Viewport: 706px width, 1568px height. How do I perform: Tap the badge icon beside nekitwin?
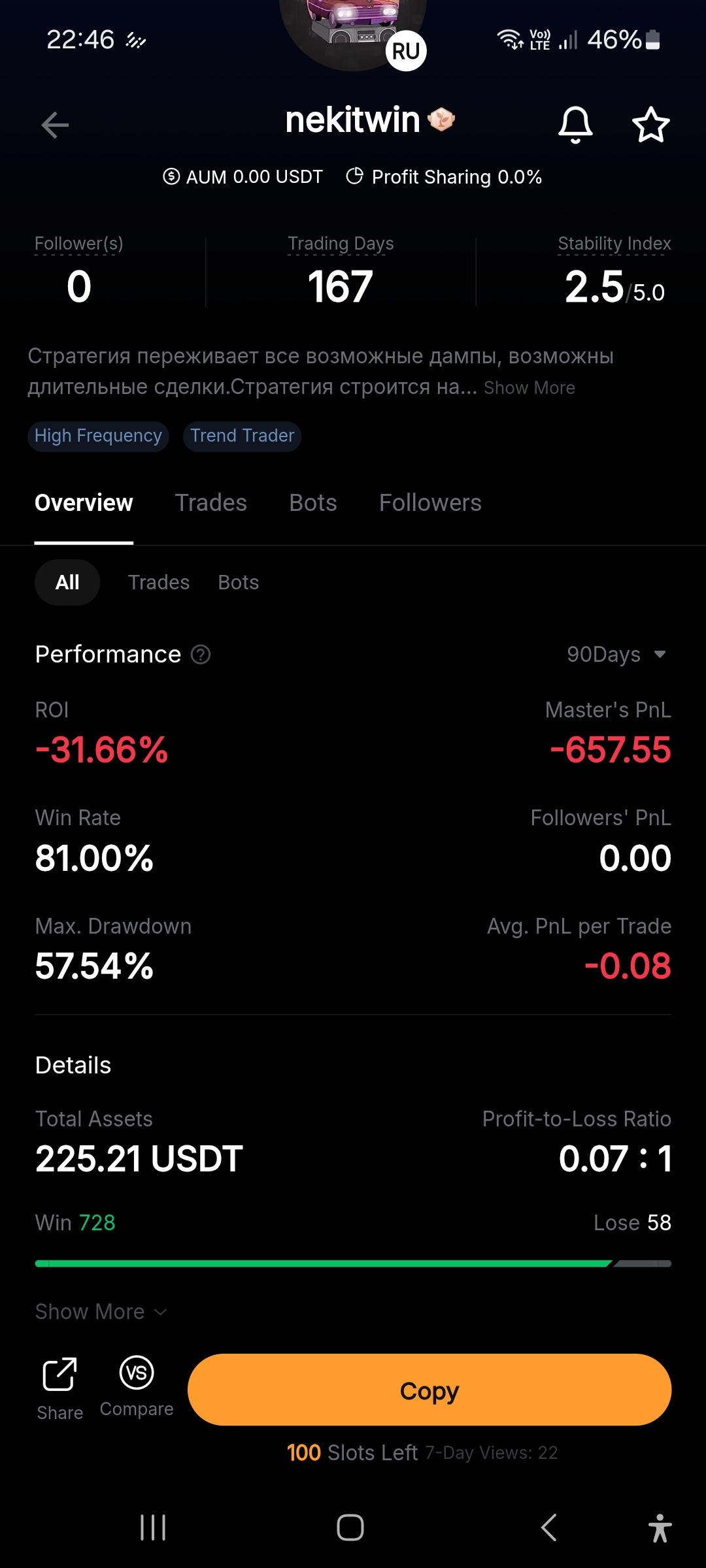[x=441, y=120]
